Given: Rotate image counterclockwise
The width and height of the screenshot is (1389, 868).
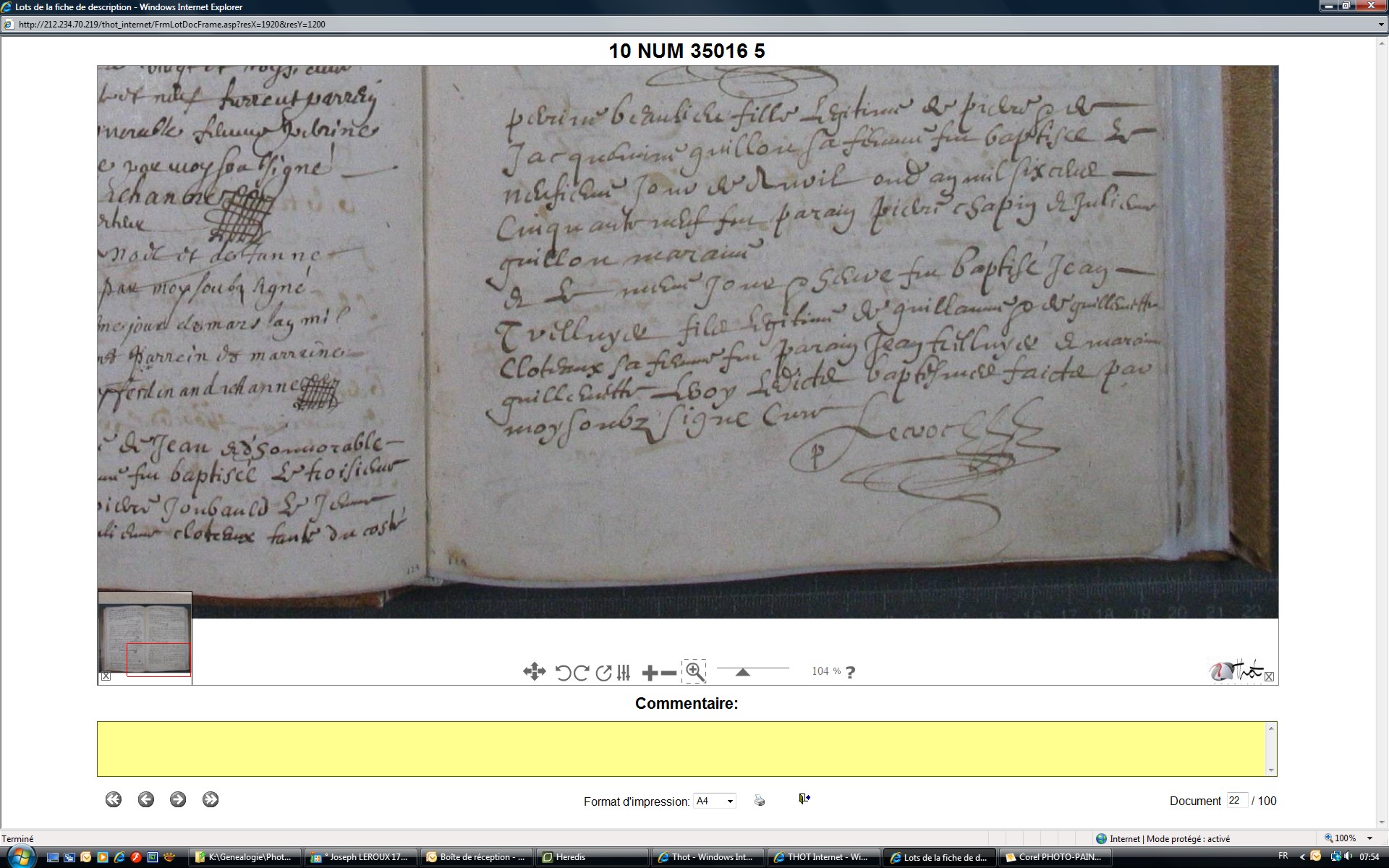Looking at the screenshot, I should 563,673.
